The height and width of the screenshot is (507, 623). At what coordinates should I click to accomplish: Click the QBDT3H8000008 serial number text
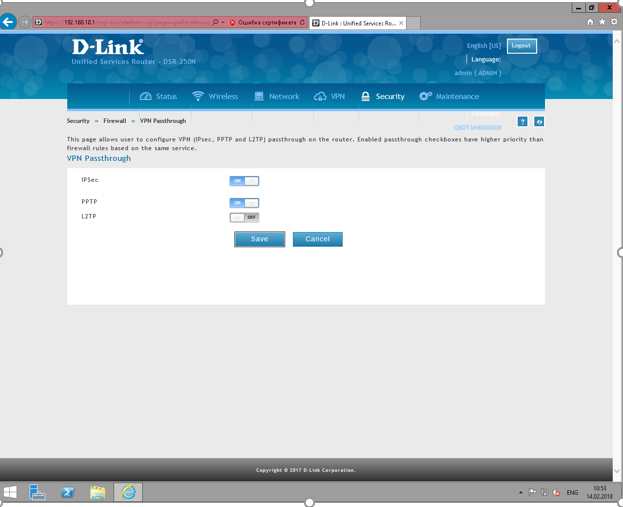pos(477,128)
